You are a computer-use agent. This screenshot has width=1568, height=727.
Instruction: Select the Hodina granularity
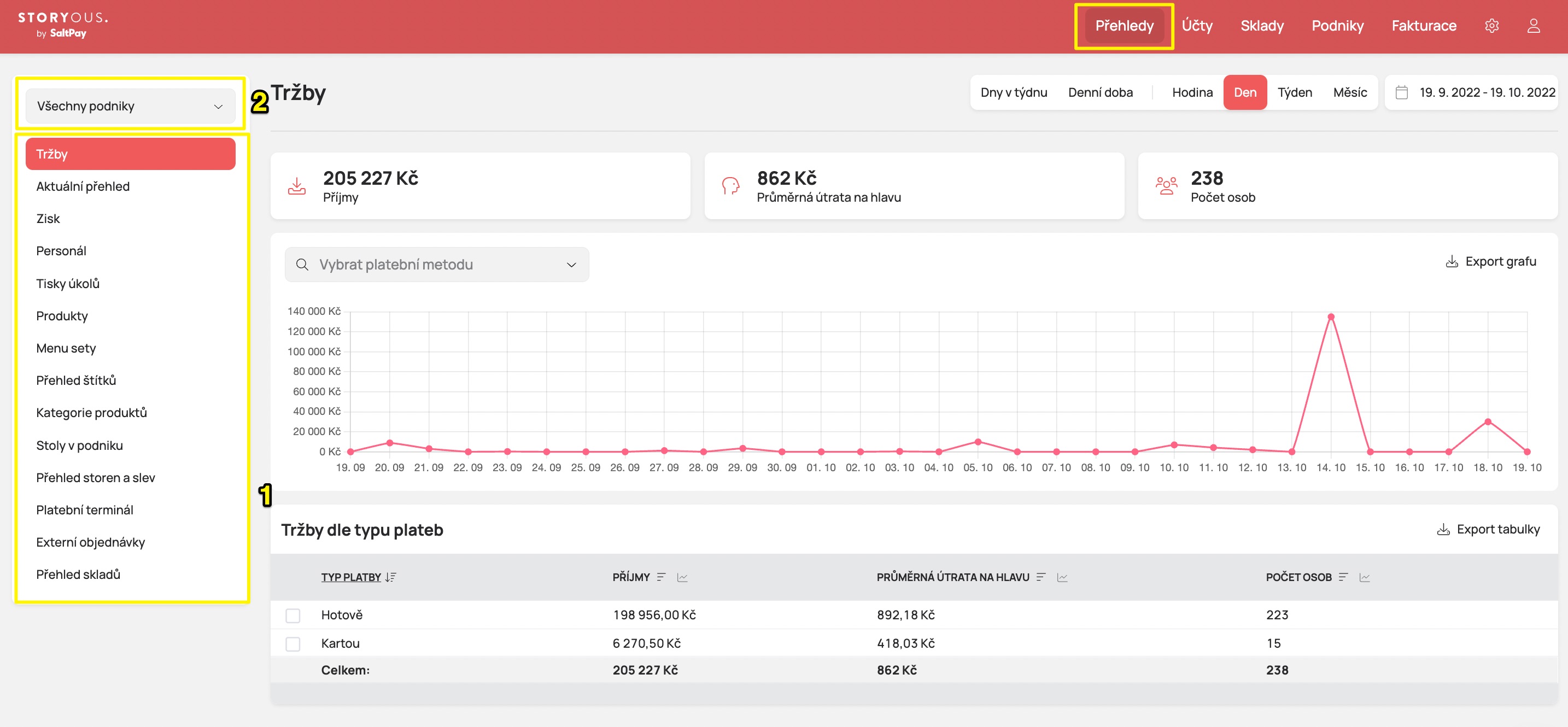1192,92
